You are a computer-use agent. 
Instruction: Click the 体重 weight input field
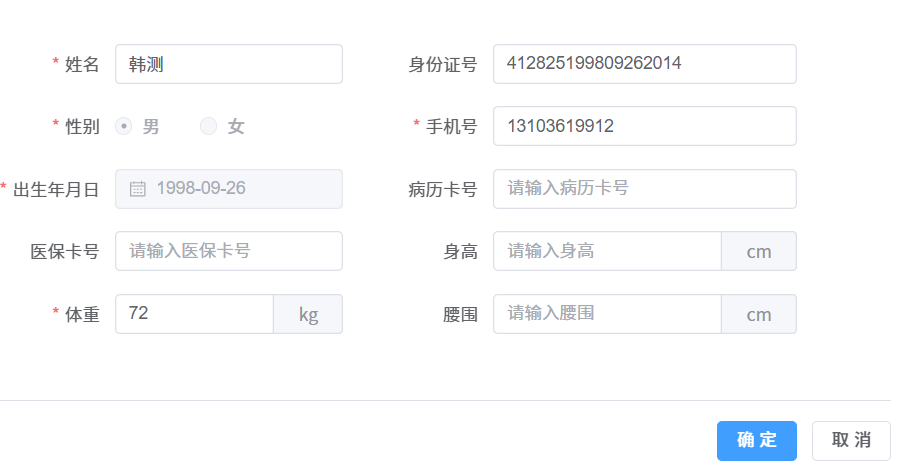pos(194,314)
